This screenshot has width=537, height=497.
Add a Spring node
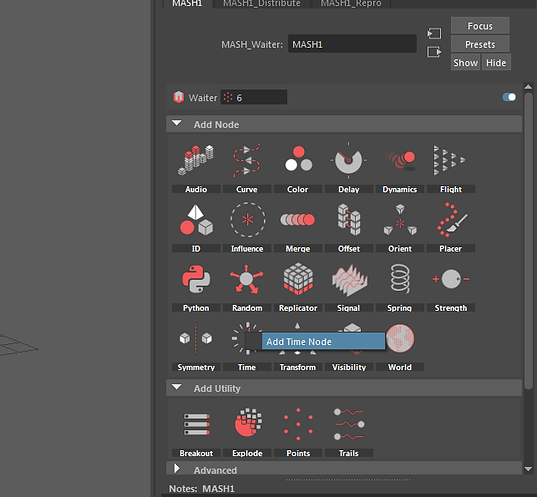tap(400, 279)
